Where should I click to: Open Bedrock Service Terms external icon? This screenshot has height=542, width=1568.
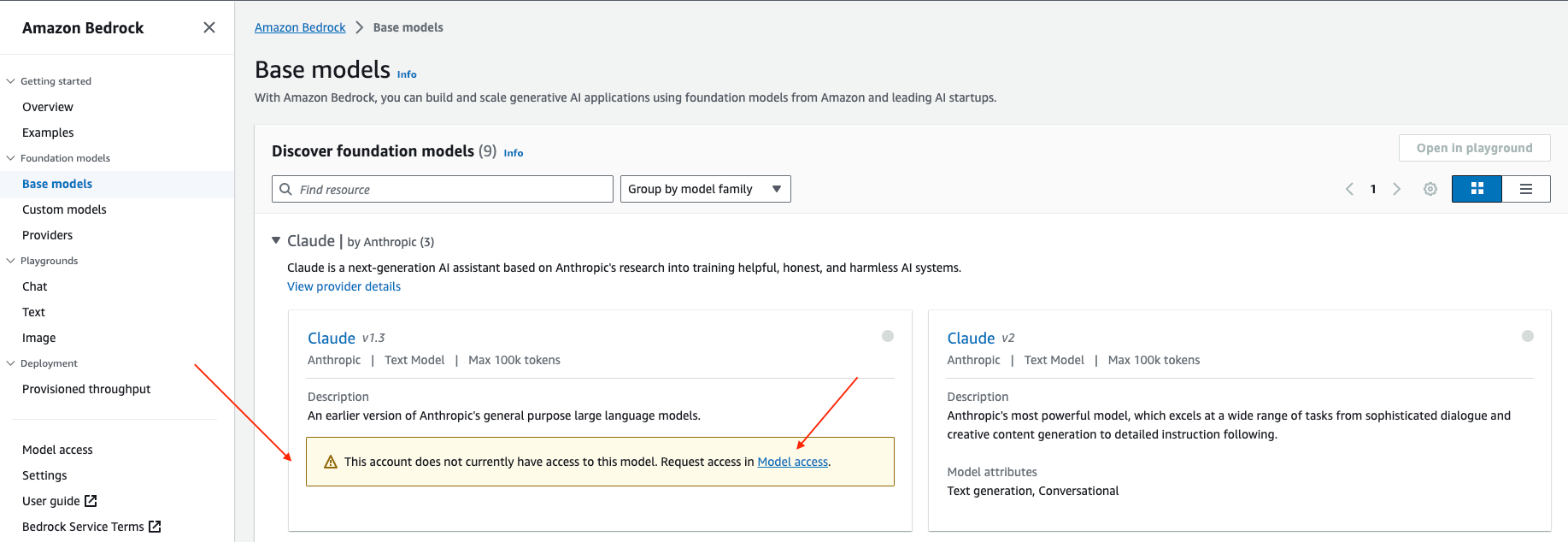pyautogui.click(x=155, y=527)
